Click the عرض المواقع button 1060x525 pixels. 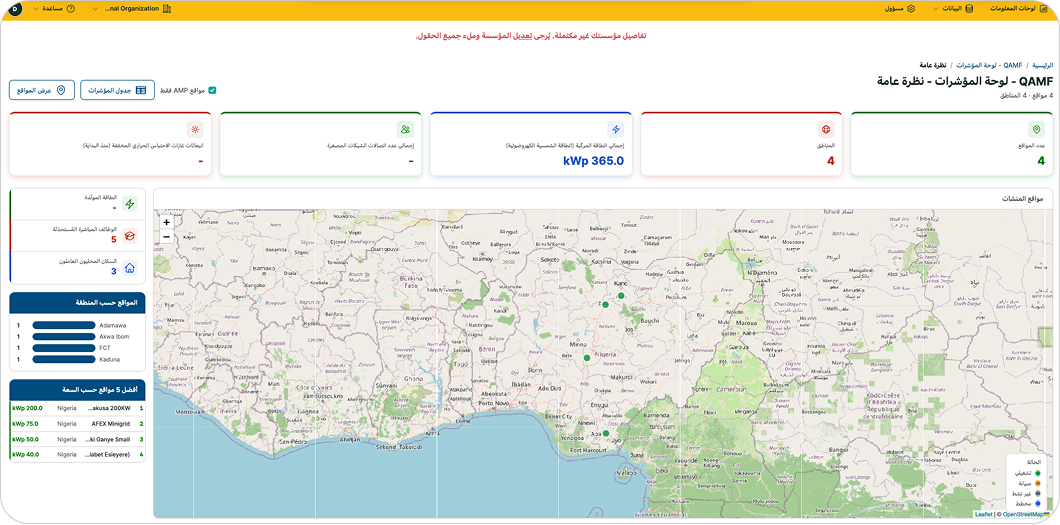point(42,90)
